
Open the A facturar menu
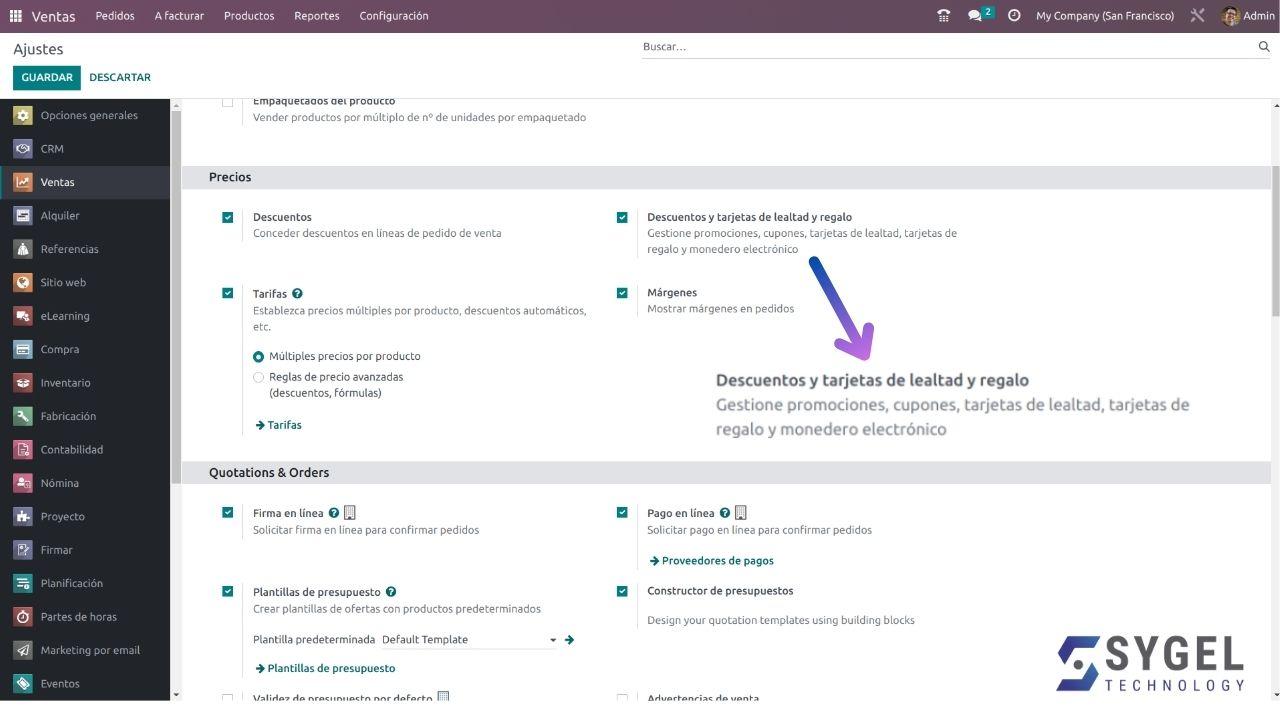[179, 16]
